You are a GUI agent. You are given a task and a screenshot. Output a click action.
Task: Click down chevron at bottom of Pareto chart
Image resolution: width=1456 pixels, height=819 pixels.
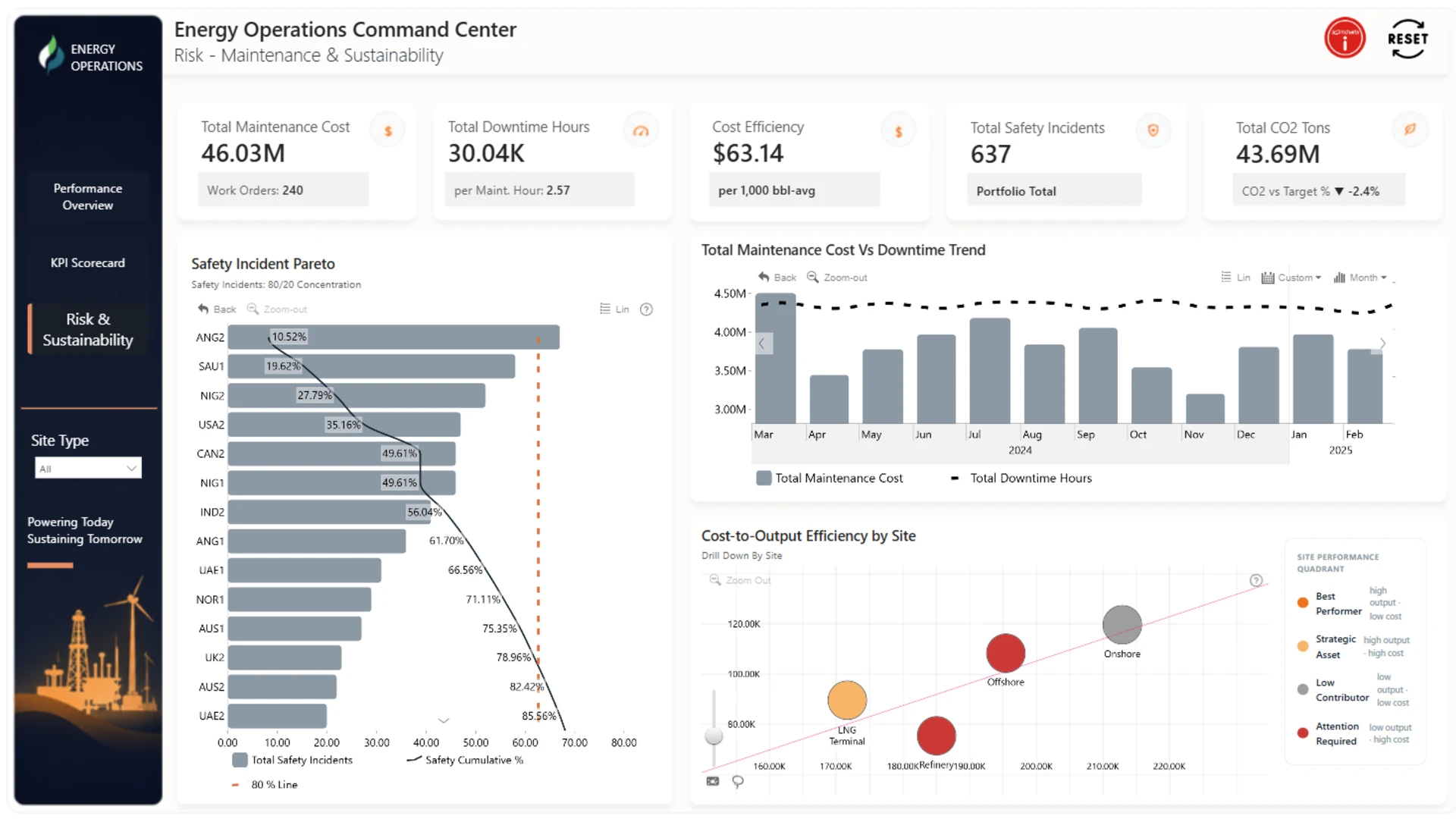[444, 720]
